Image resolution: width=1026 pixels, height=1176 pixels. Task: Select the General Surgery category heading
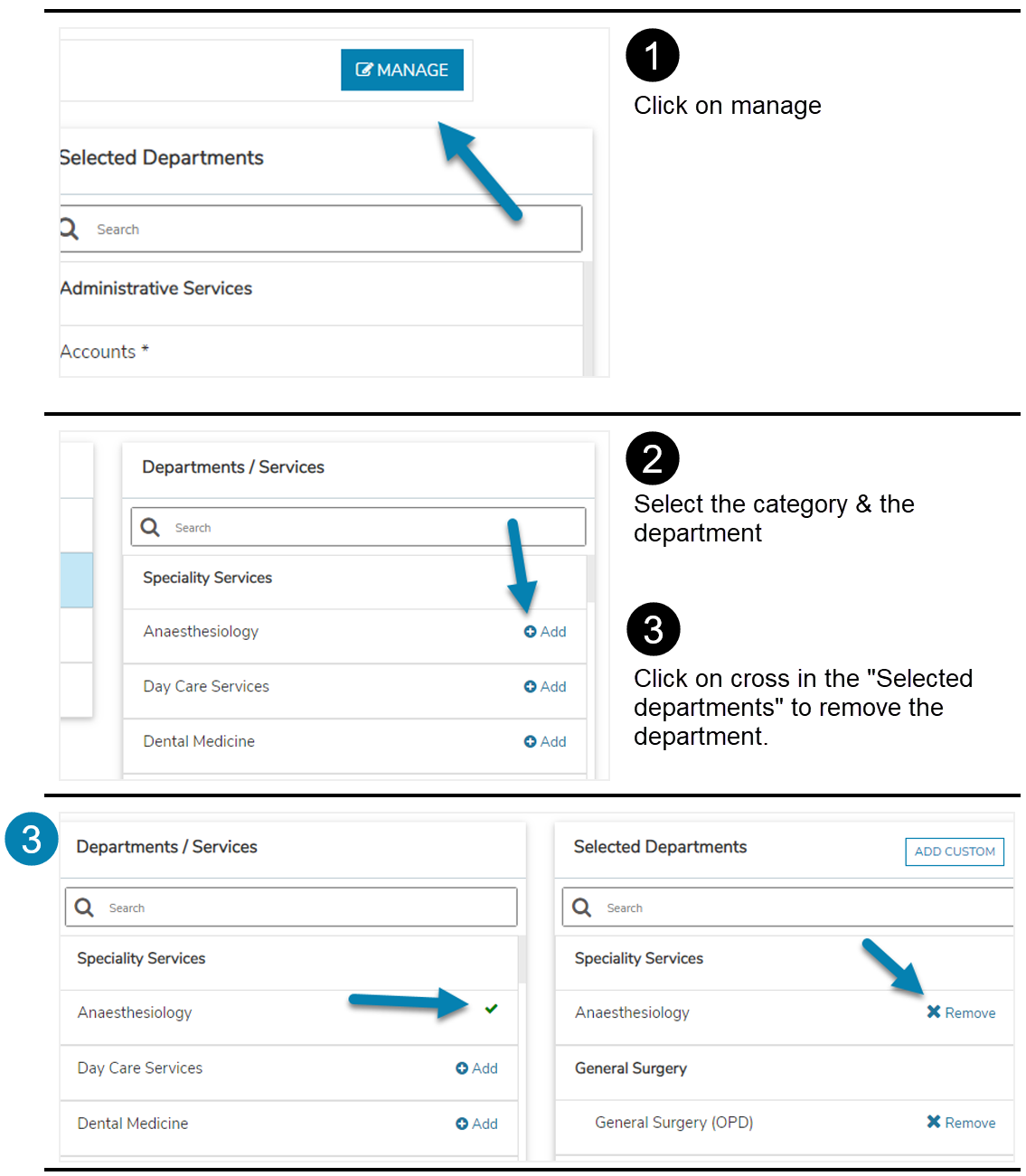631,1068
